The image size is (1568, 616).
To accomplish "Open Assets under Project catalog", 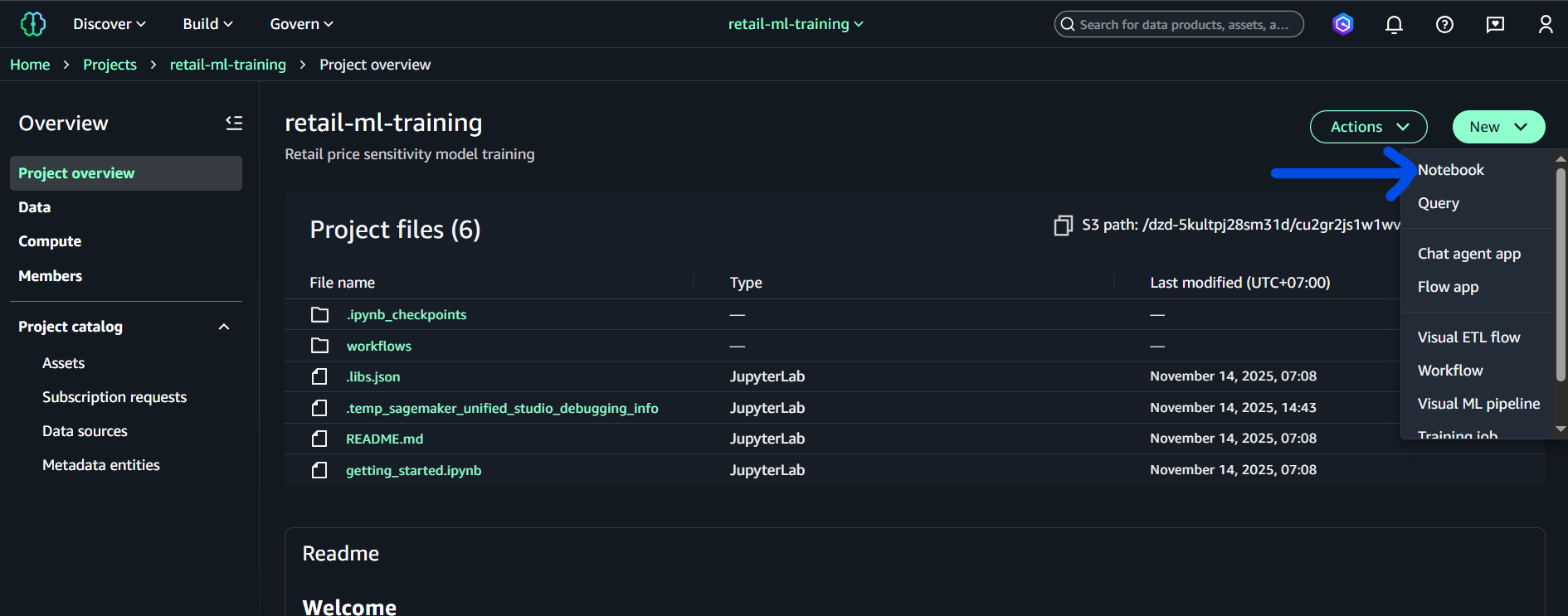I will 64,363.
